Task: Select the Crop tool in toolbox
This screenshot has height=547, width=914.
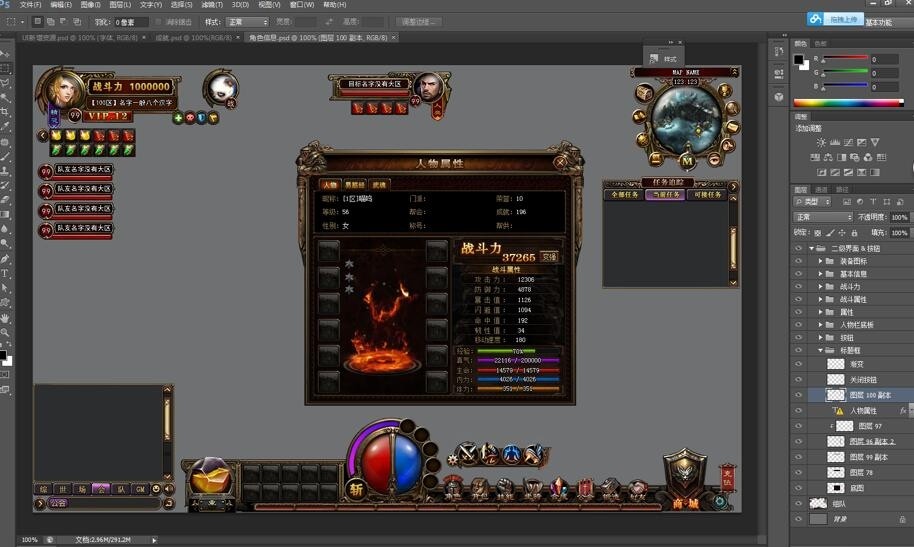Action: 5,111
